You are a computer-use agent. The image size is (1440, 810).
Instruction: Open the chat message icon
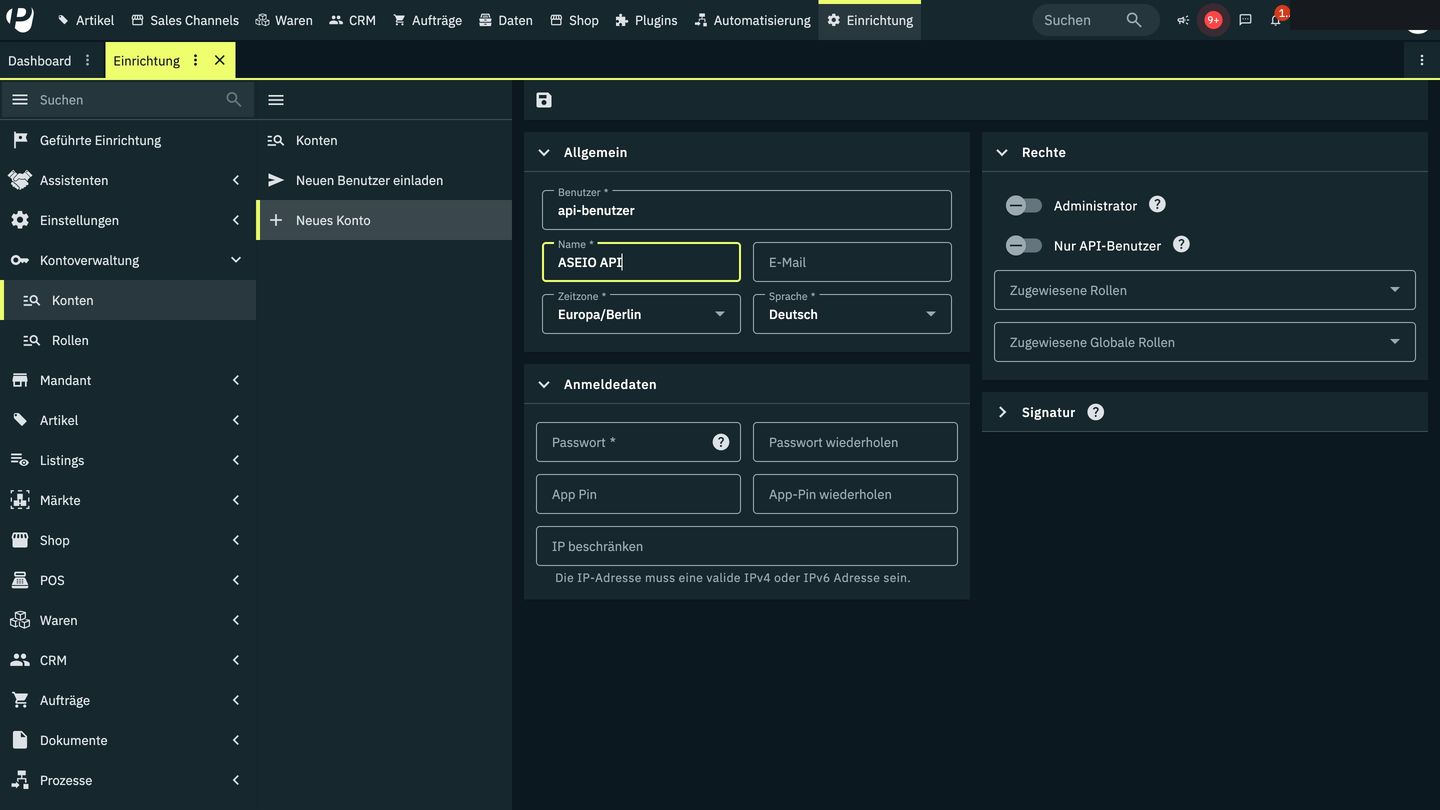[1245, 20]
